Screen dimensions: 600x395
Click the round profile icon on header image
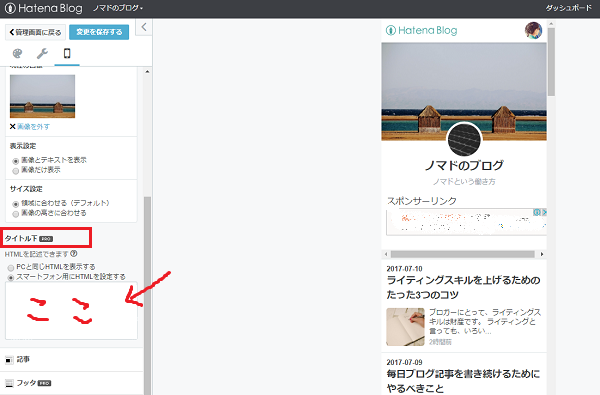tap(464, 139)
